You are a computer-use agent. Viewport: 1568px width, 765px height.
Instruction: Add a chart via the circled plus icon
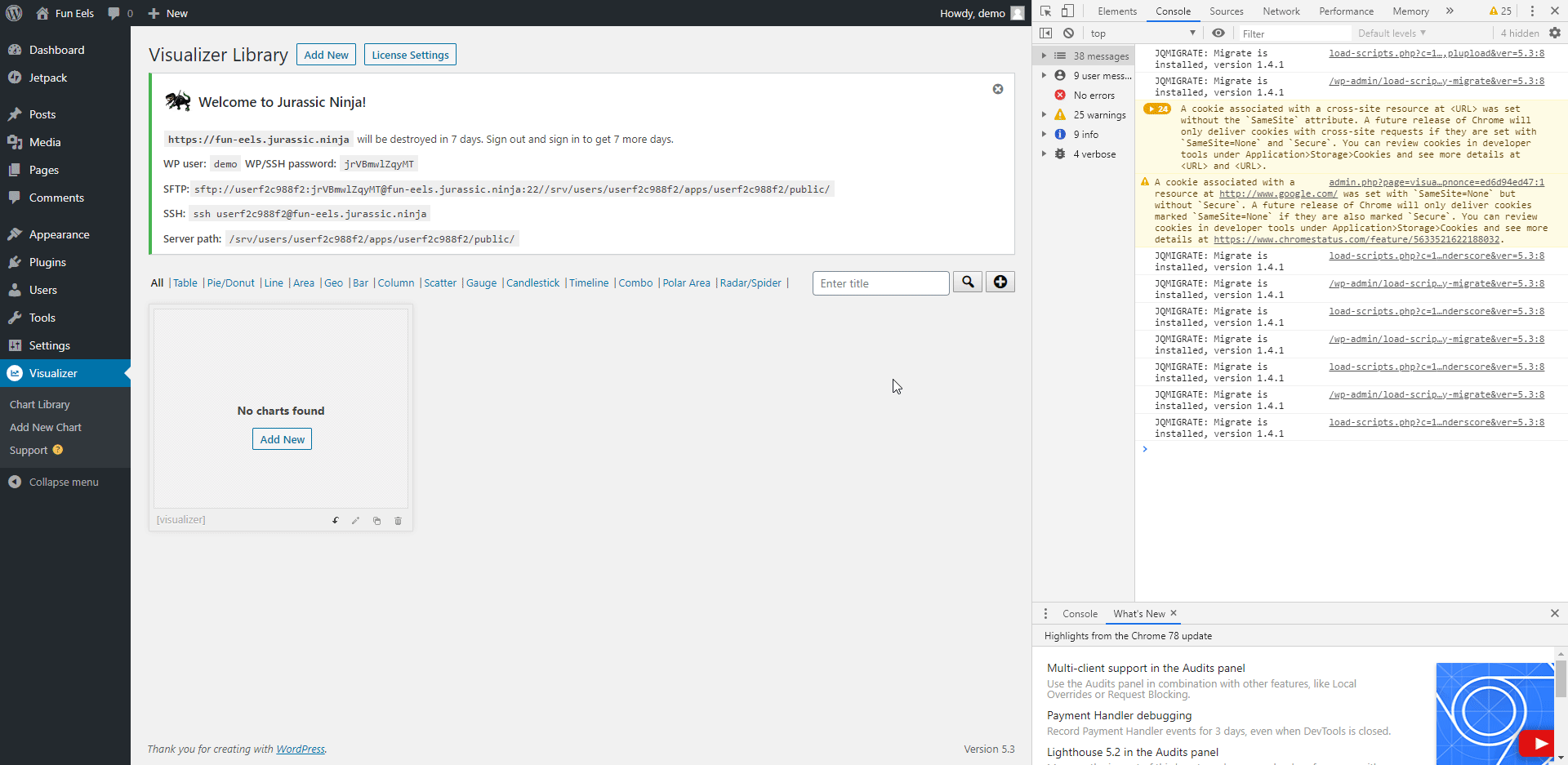pyautogui.click(x=1000, y=282)
